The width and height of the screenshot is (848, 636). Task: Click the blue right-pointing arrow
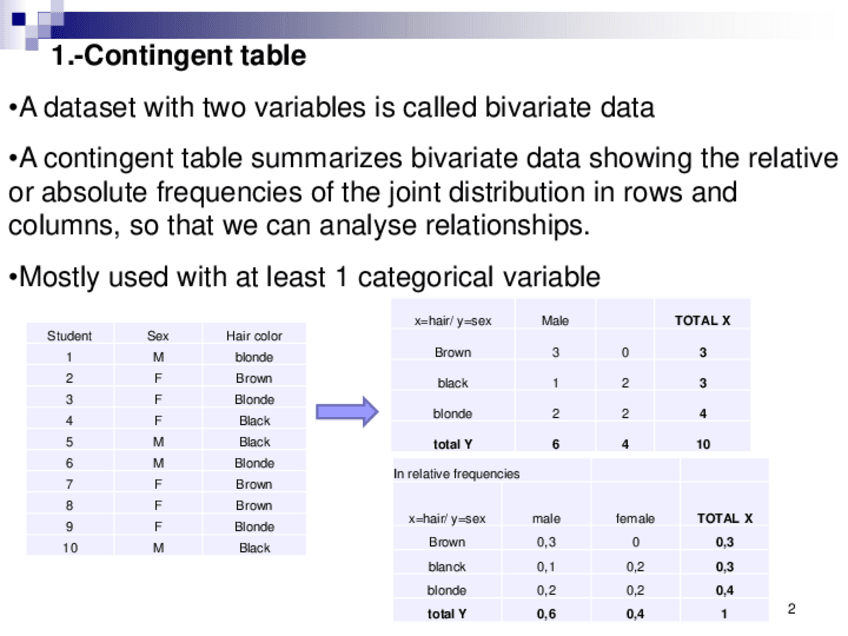point(346,411)
